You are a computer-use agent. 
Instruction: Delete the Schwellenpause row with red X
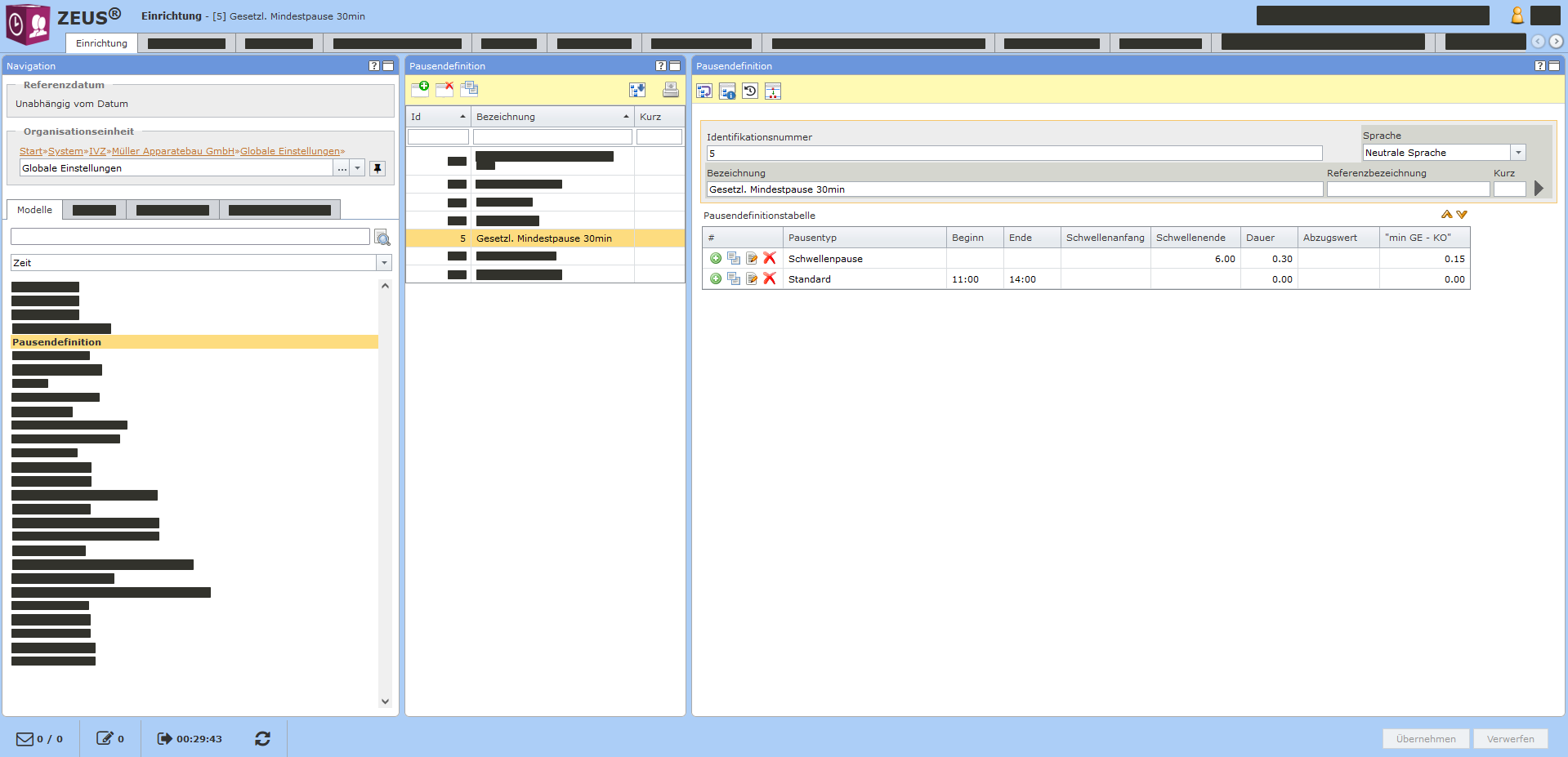770,258
